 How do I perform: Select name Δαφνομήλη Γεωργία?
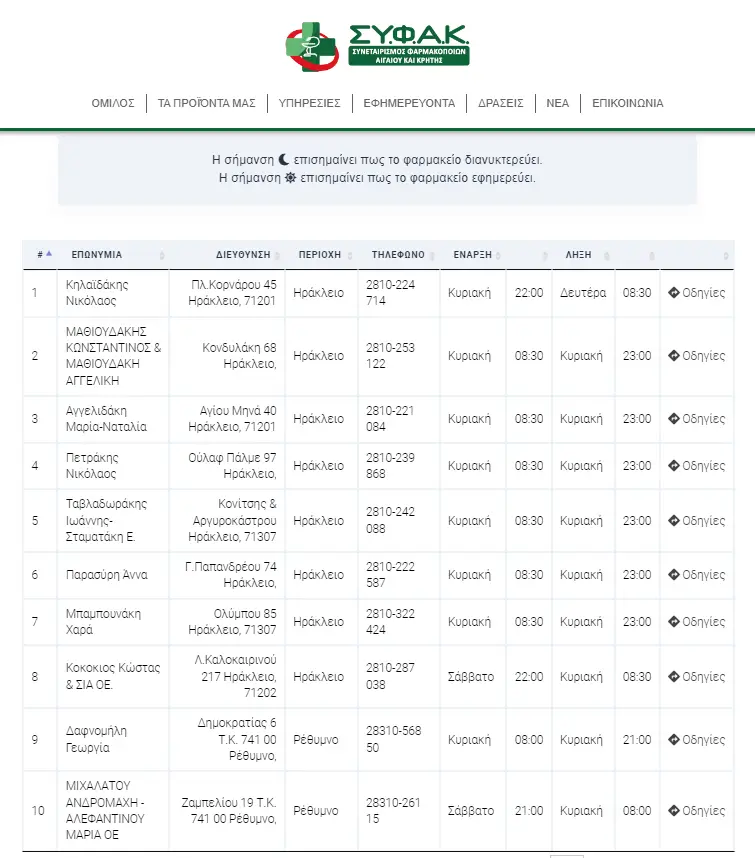pyautogui.click(x=96, y=739)
